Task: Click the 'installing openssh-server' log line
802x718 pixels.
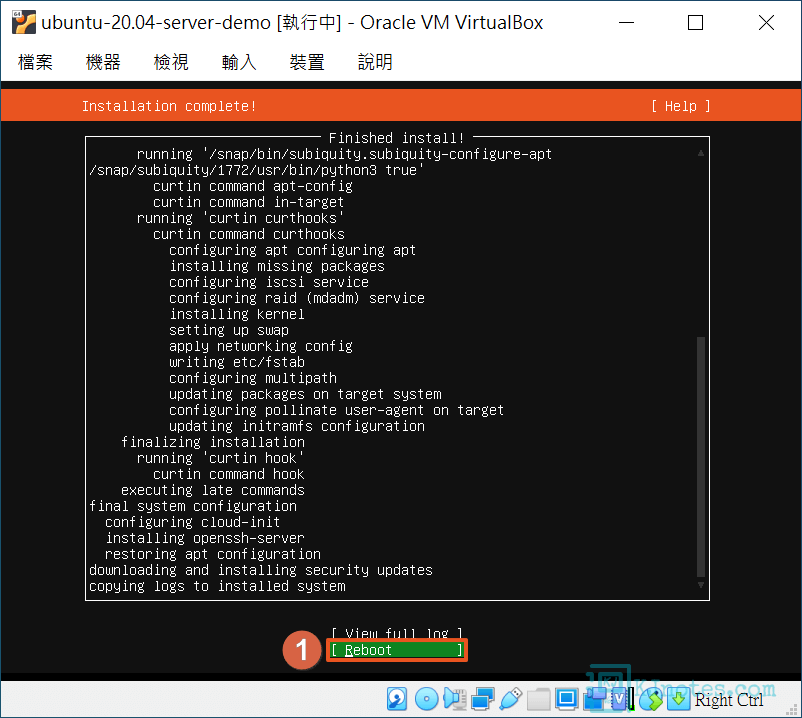Action: click(205, 537)
